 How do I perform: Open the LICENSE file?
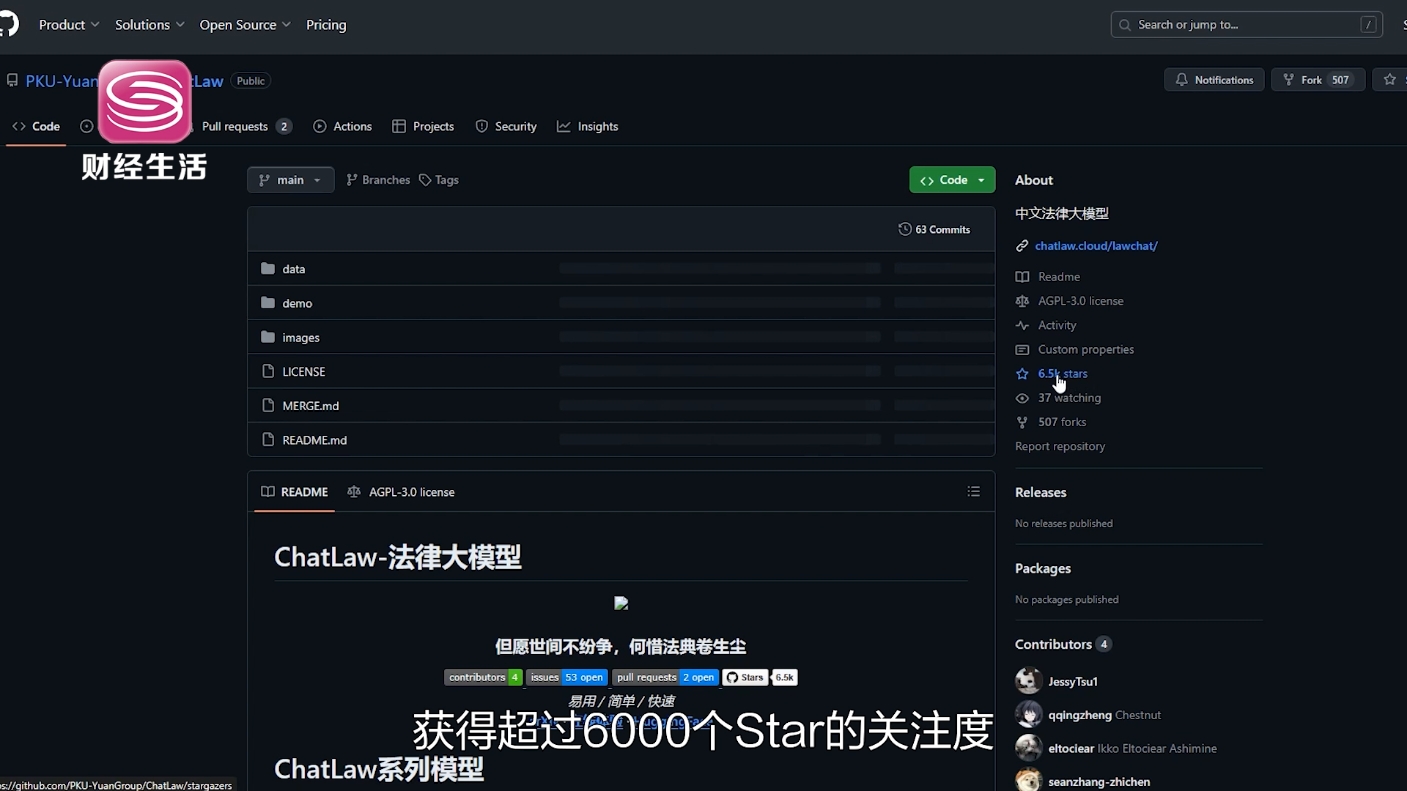pos(304,372)
